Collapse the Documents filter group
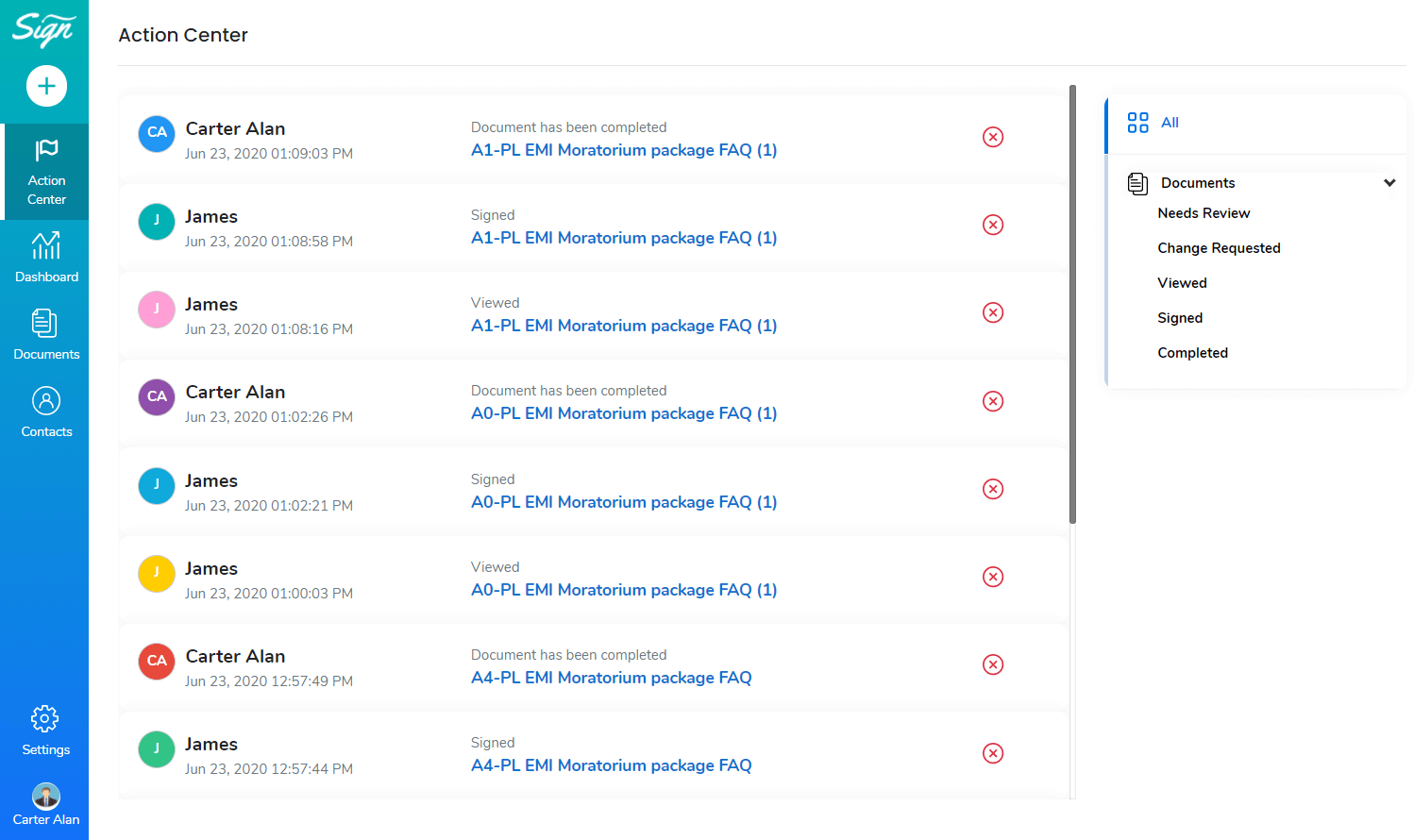The height and width of the screenshot is (840, 1414). 1389,183
